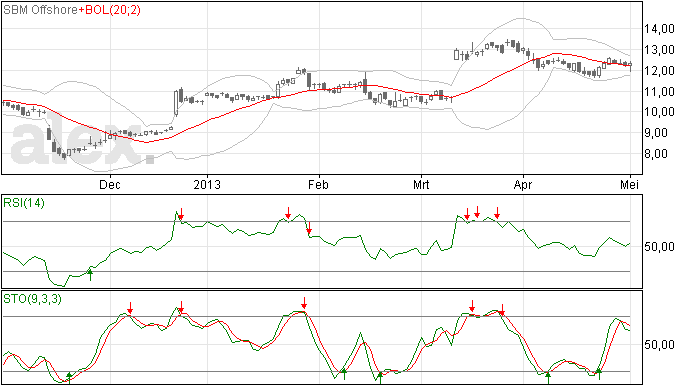The height and width of the screenshot is (387, 690).
Task: Click the Dec date axis label
Action: 110,184
